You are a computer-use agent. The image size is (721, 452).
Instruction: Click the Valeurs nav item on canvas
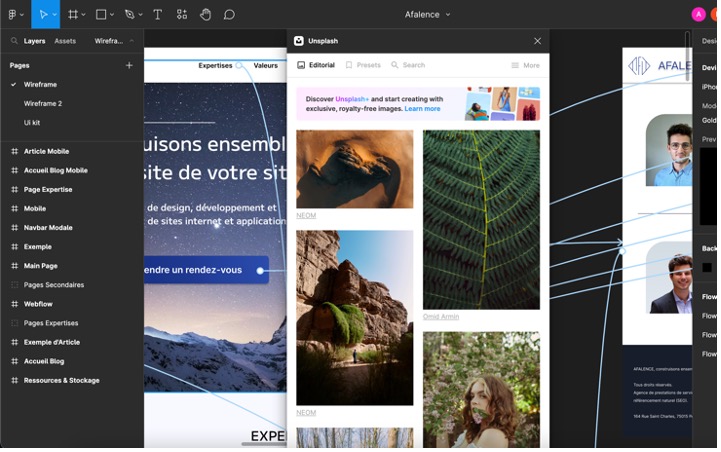point(266,65)
